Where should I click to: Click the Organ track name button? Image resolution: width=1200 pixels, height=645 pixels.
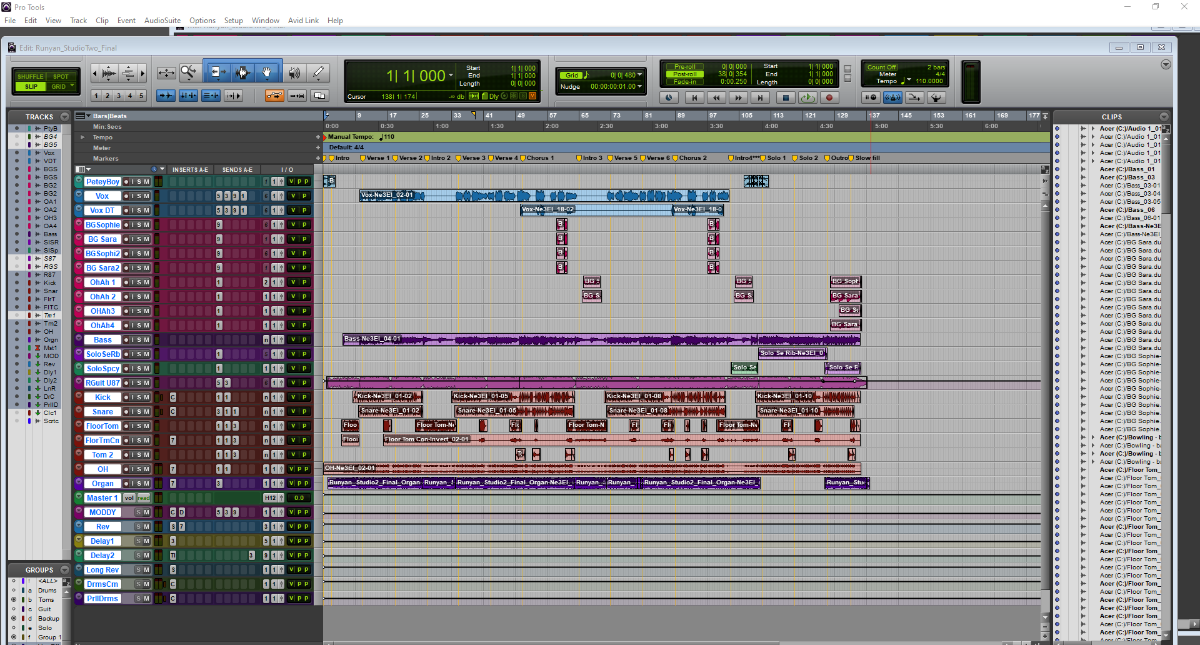point(102,483)
